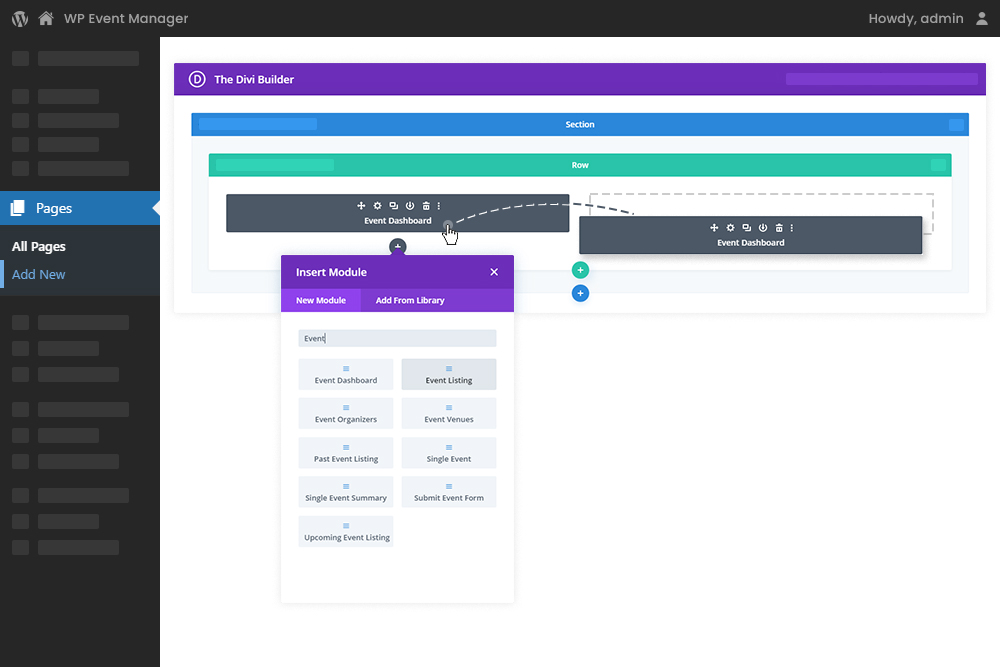Insert the Event Listing module
This screenshot has width=1000, height=667.
[x=449, y=374]
